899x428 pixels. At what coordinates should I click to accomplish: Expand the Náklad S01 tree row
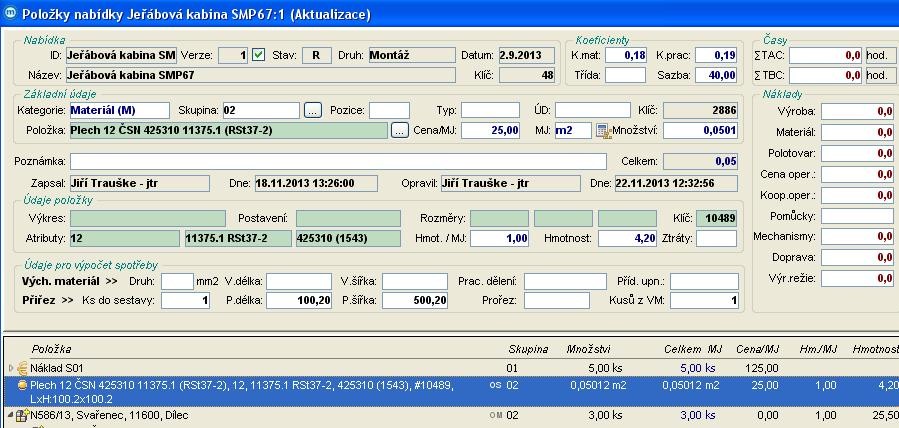pyautogui.click(x=10, y=368)
